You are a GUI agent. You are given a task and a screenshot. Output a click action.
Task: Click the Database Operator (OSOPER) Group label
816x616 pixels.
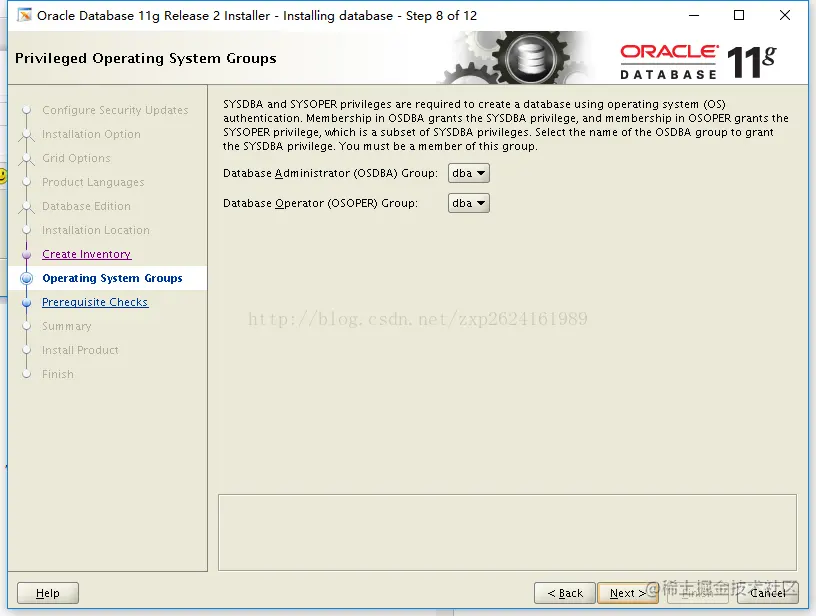click(x=321, y=203)
